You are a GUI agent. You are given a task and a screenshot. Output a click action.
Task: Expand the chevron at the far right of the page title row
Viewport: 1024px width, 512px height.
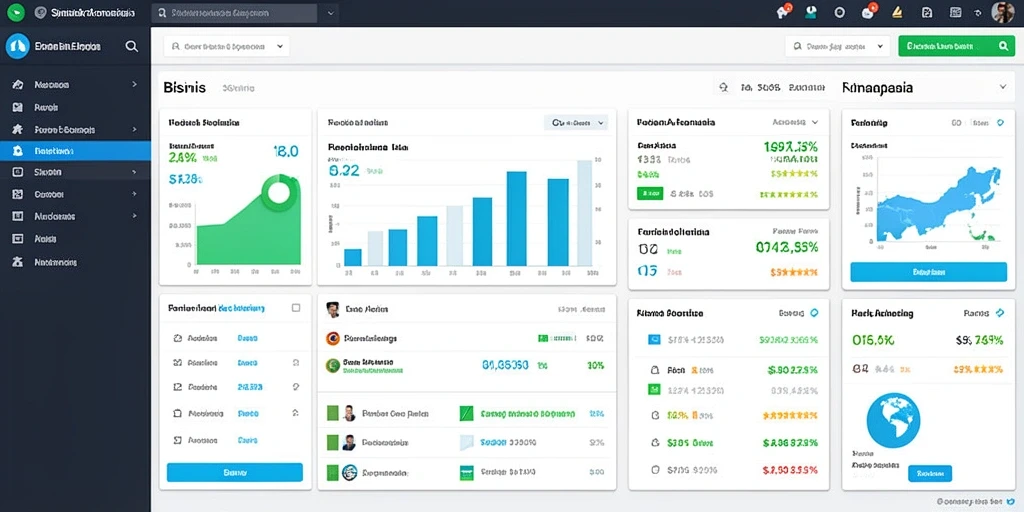click(x=1002, y=87)
